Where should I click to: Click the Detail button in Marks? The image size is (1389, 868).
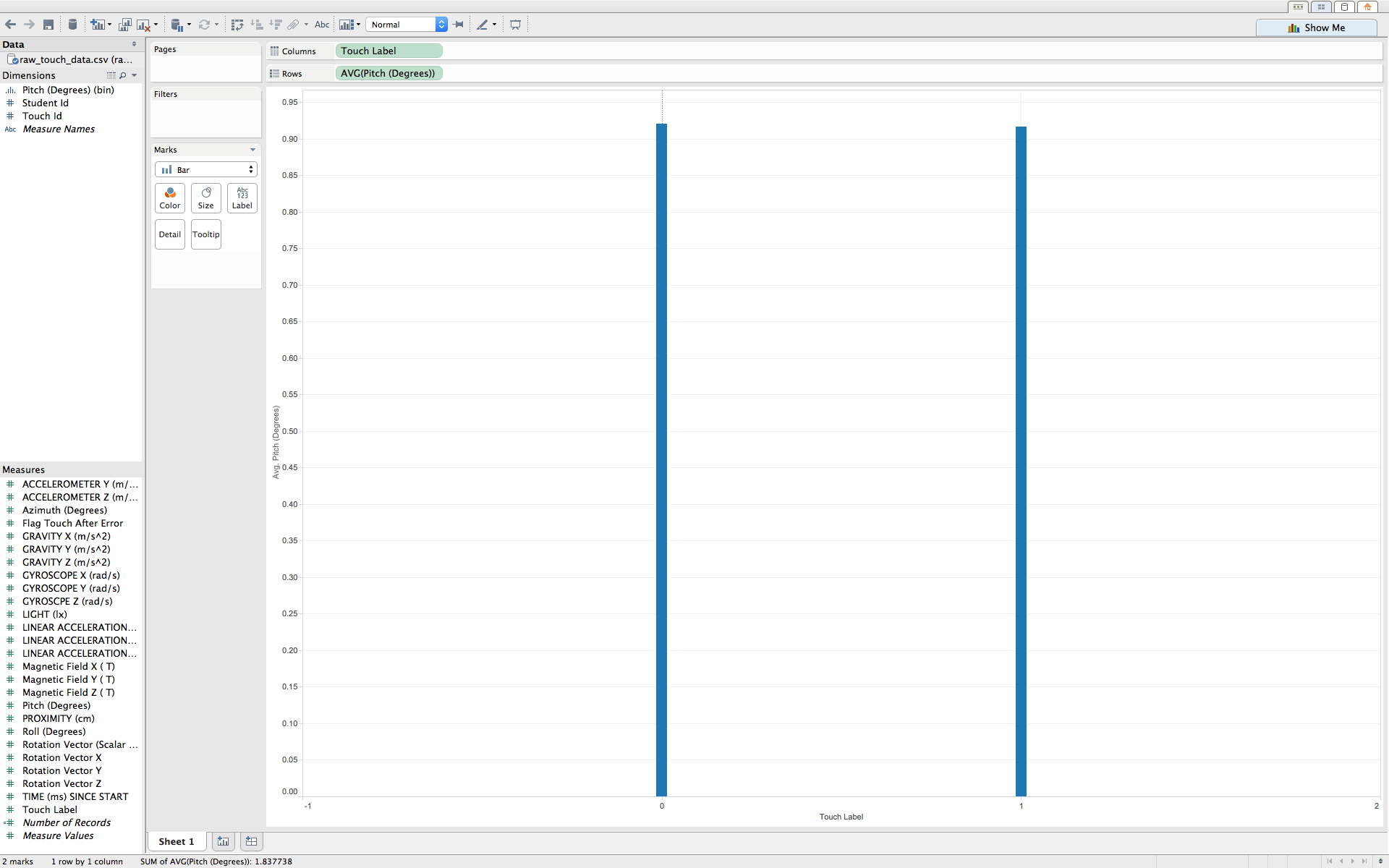[170, 234]
